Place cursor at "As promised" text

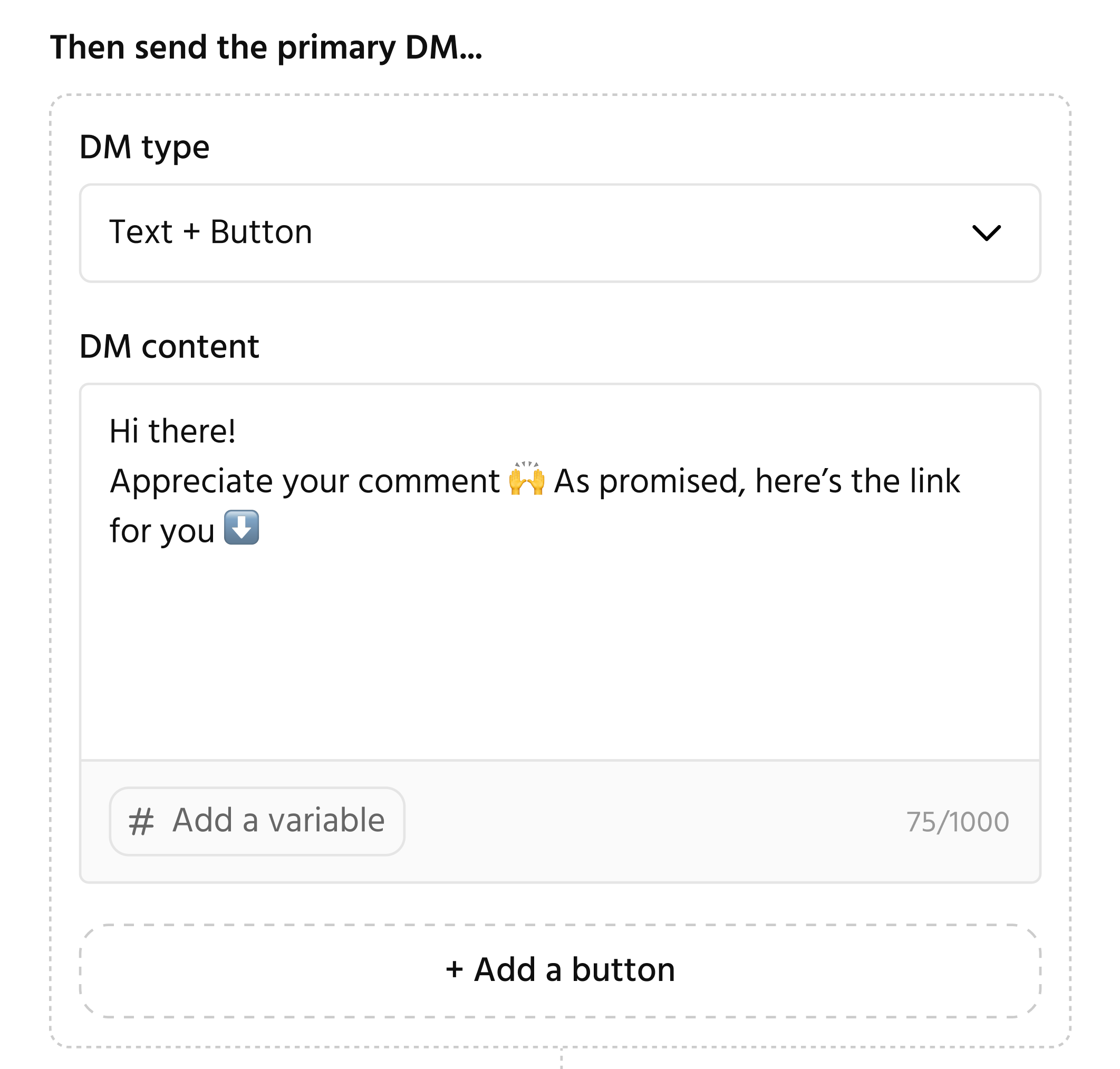pyautogui.click(x=649, y=481)
